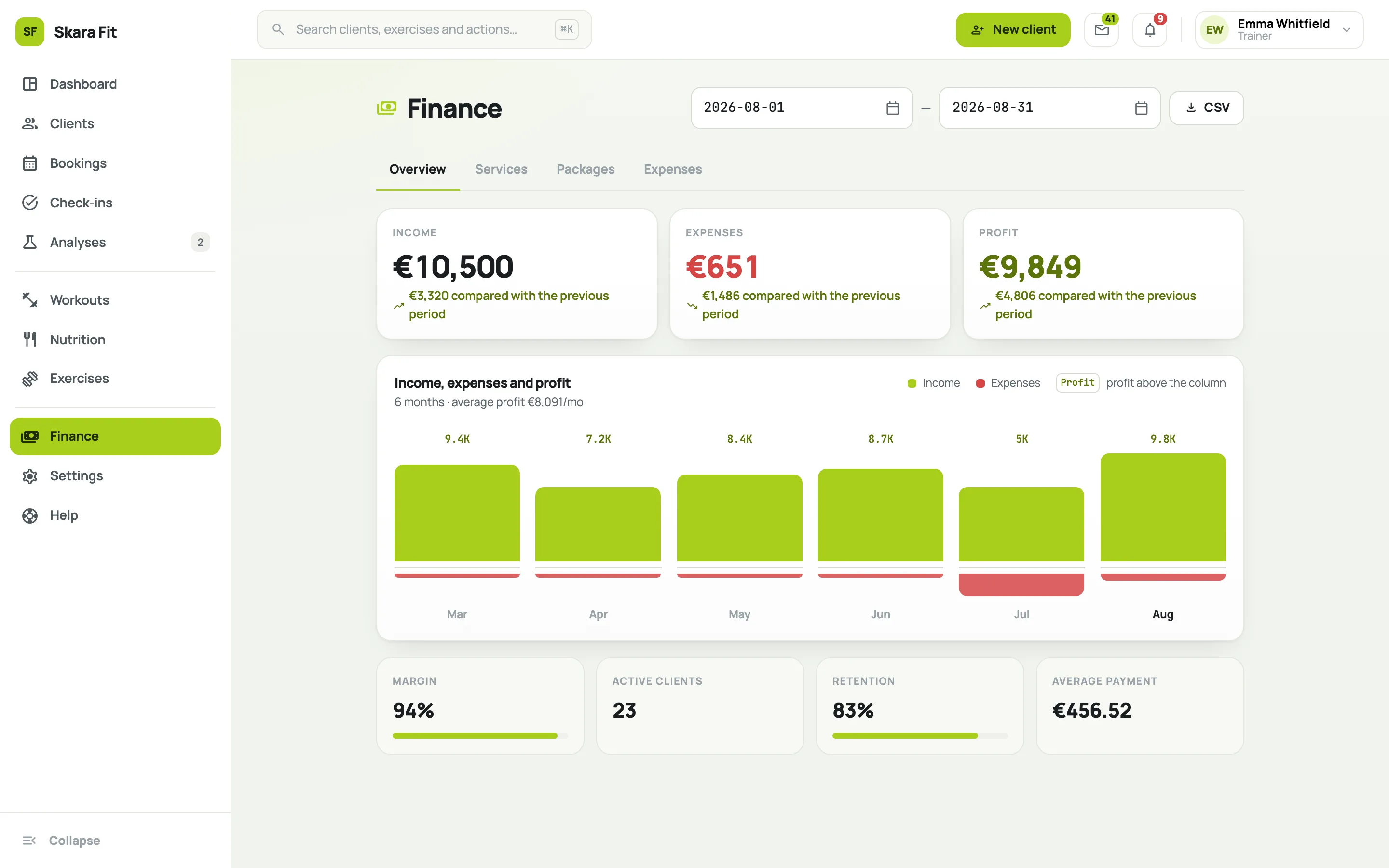
Task: Switch to the Packages tab
Action: (586, 169)
